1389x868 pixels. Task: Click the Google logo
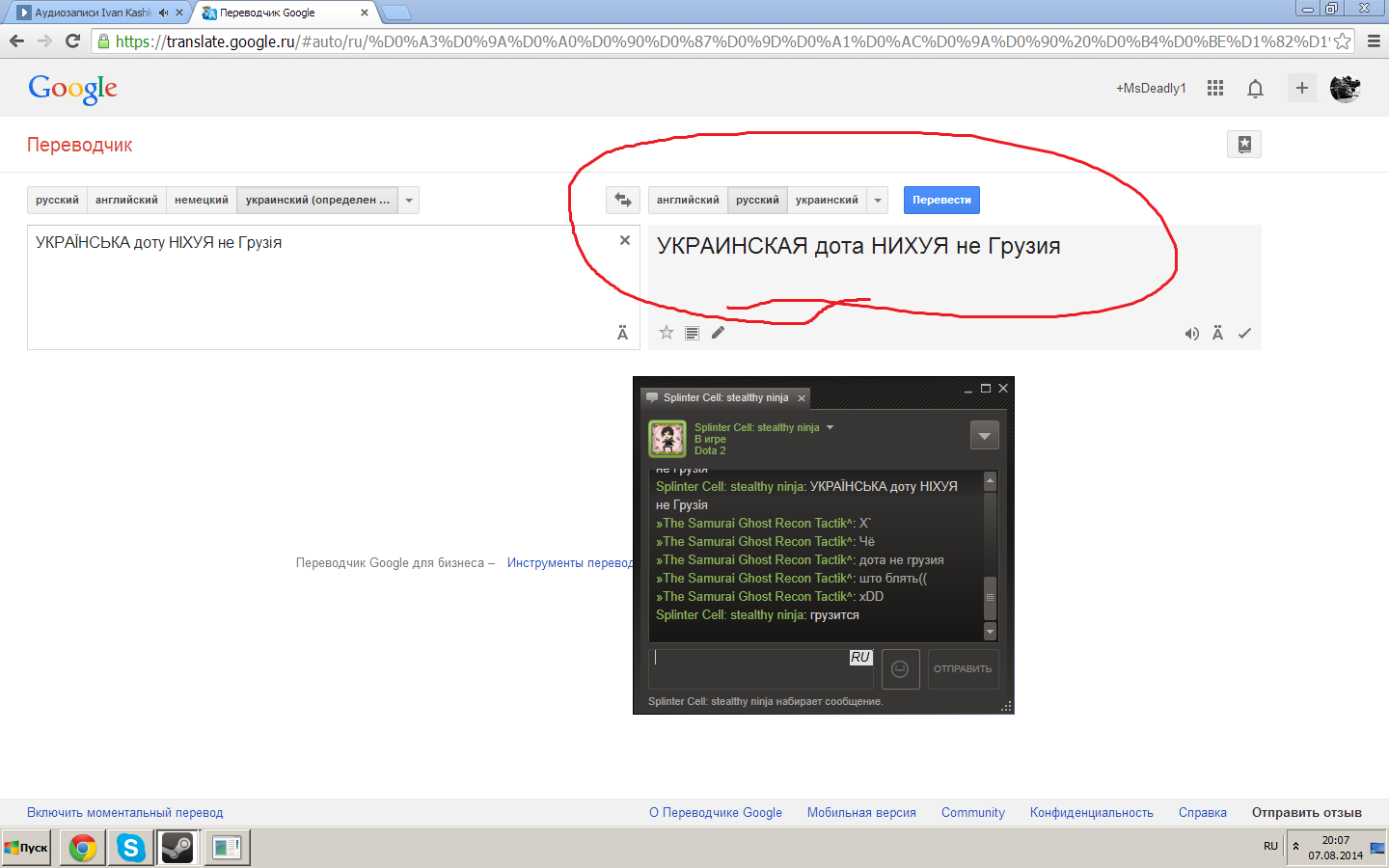73,89
